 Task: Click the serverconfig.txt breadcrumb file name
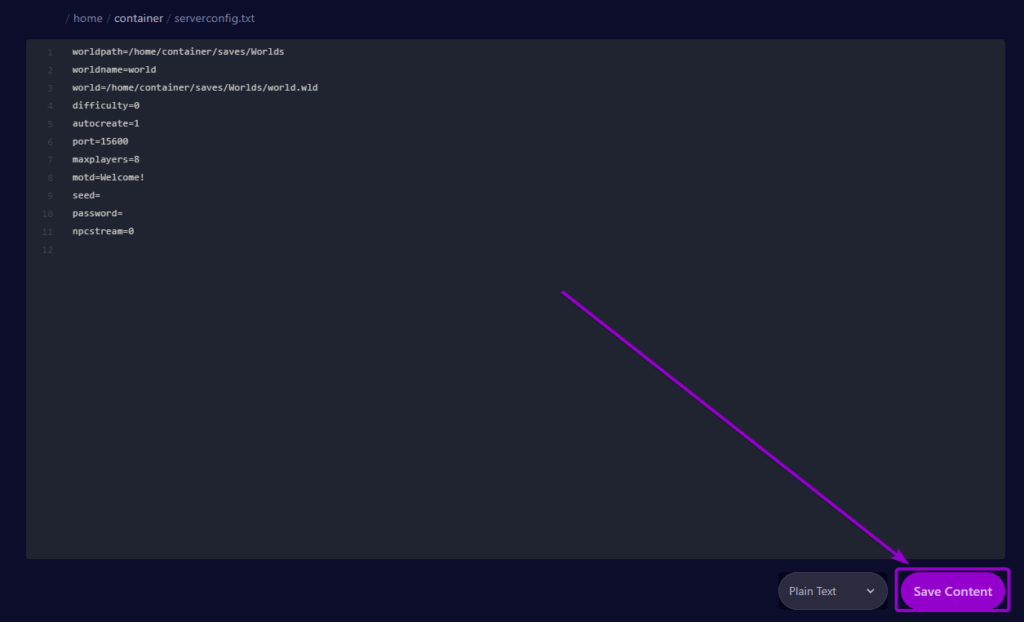(214, 18)
